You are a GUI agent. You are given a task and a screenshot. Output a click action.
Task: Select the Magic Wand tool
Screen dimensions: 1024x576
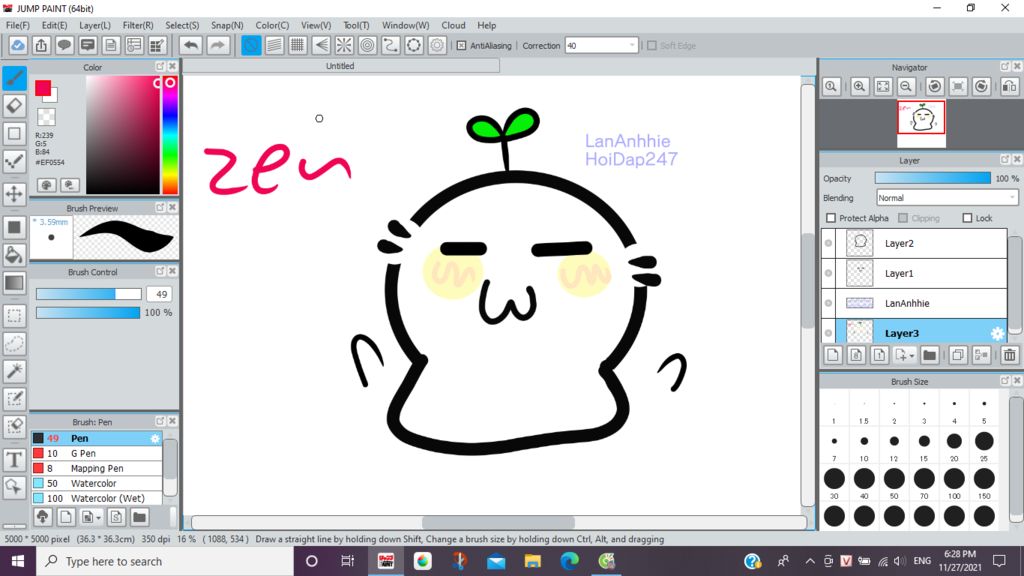coord(14,371)
